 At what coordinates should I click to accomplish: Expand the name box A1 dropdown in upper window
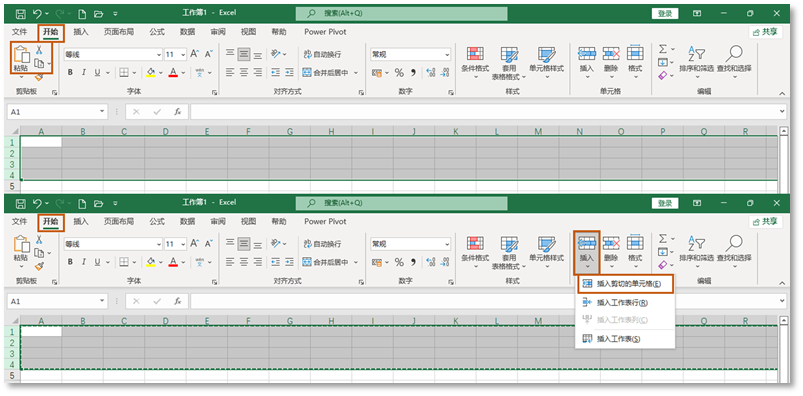103,112
